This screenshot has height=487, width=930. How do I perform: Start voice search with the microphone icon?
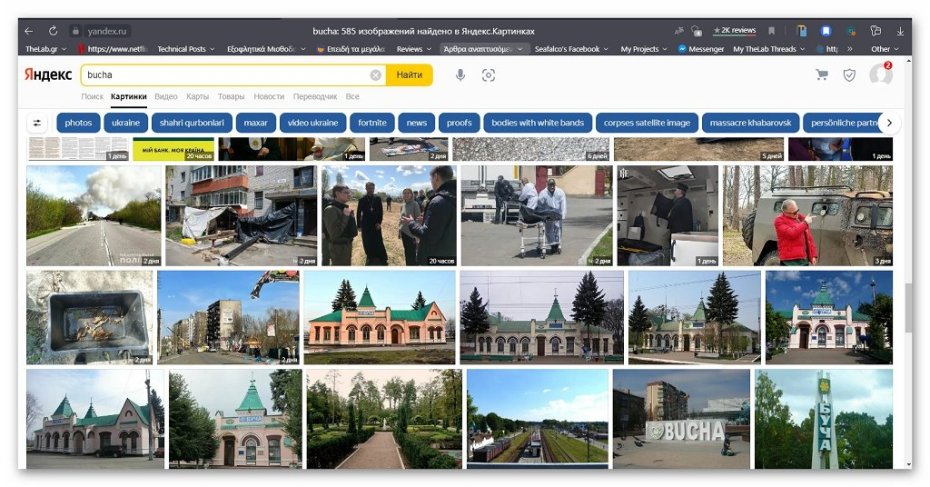(460, 75)
